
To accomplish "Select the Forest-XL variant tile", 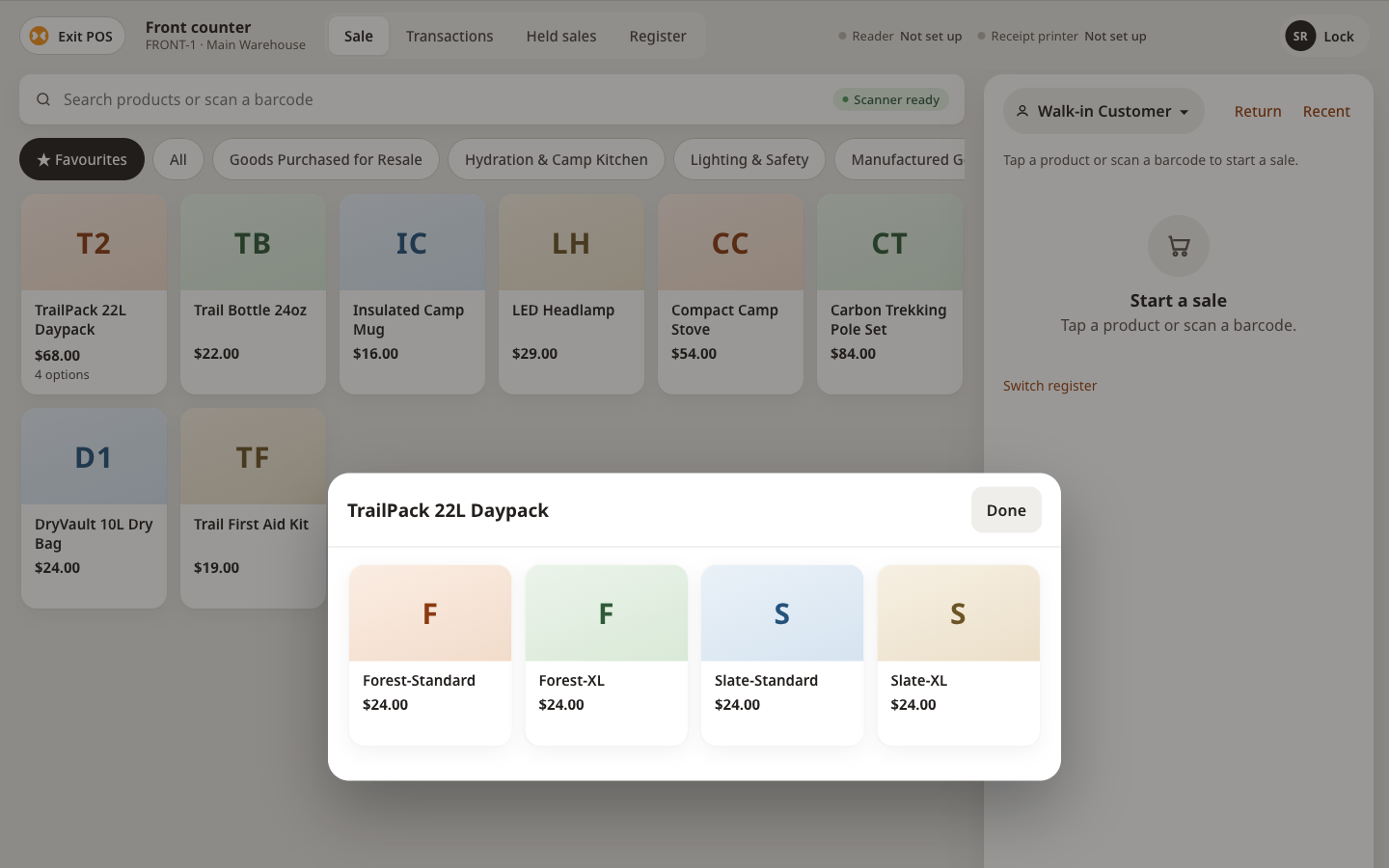I will click(606, 655).
